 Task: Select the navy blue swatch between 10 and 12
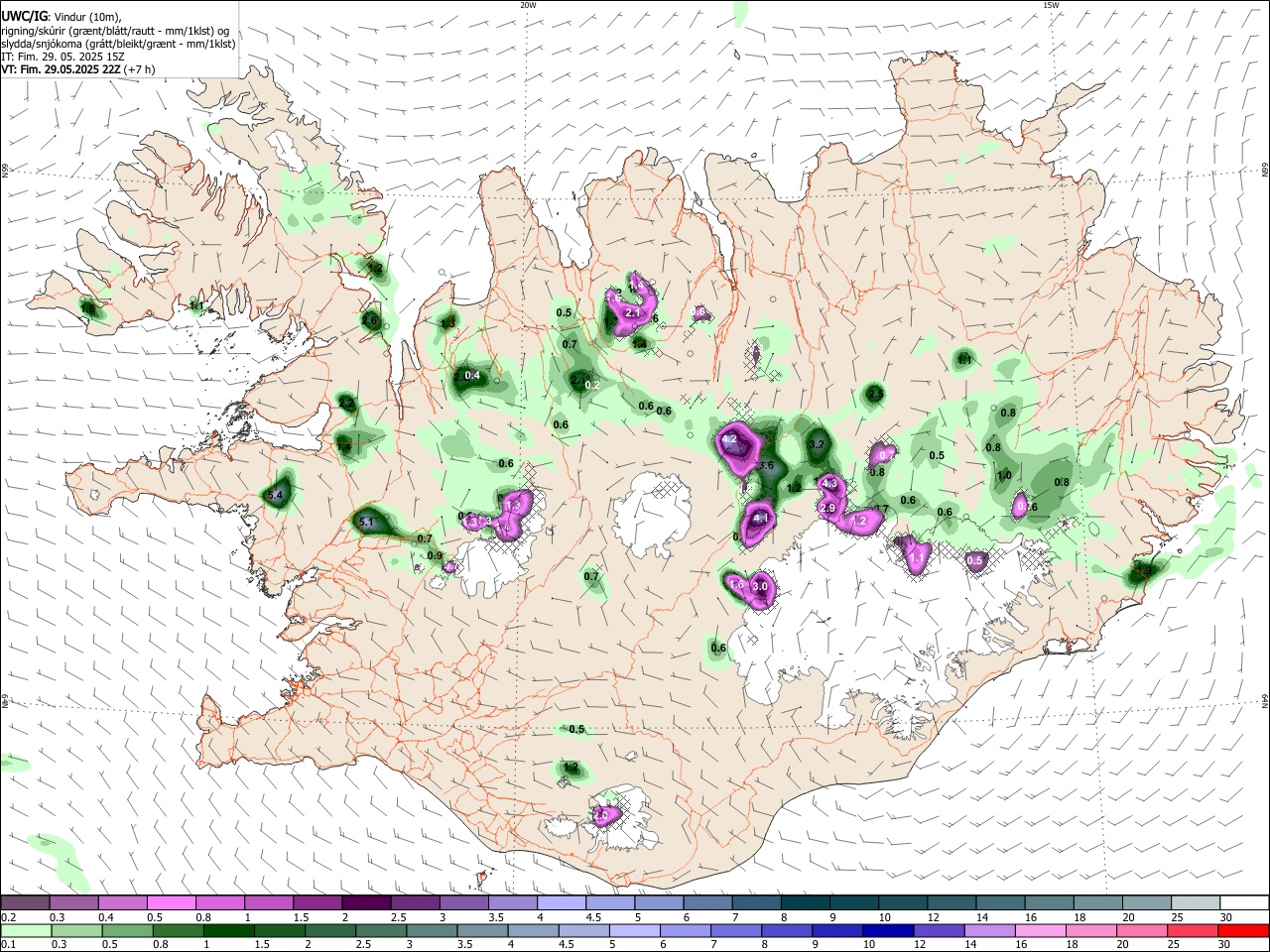(x=886, y=930)
